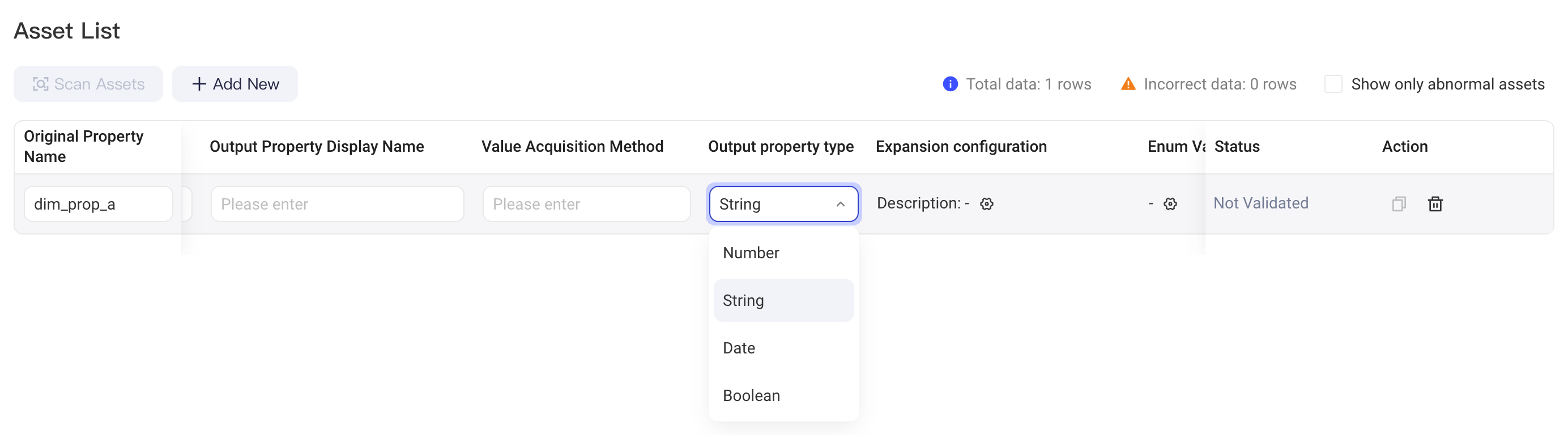Edit the dim_prop_a original property name field
The image size is (1568, 435).
(99, 204)
